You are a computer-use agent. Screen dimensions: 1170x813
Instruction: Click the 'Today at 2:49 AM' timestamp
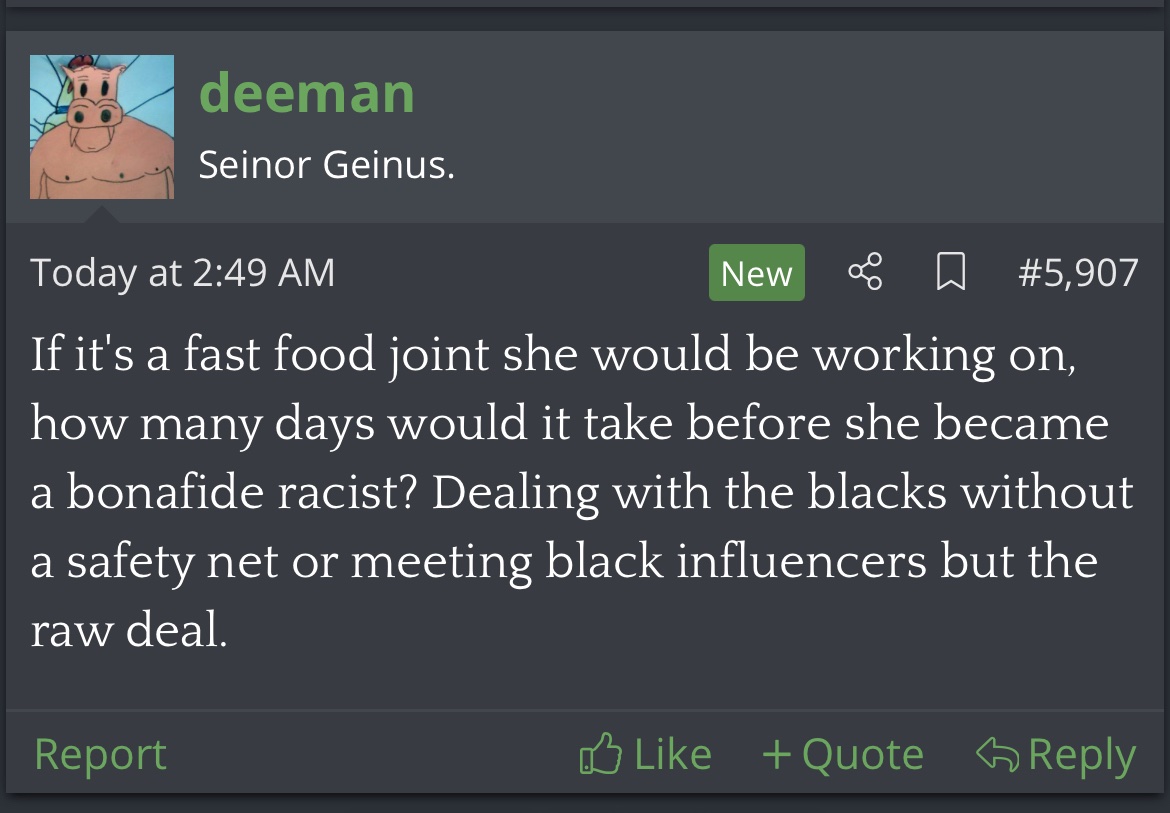pos(182,273)
